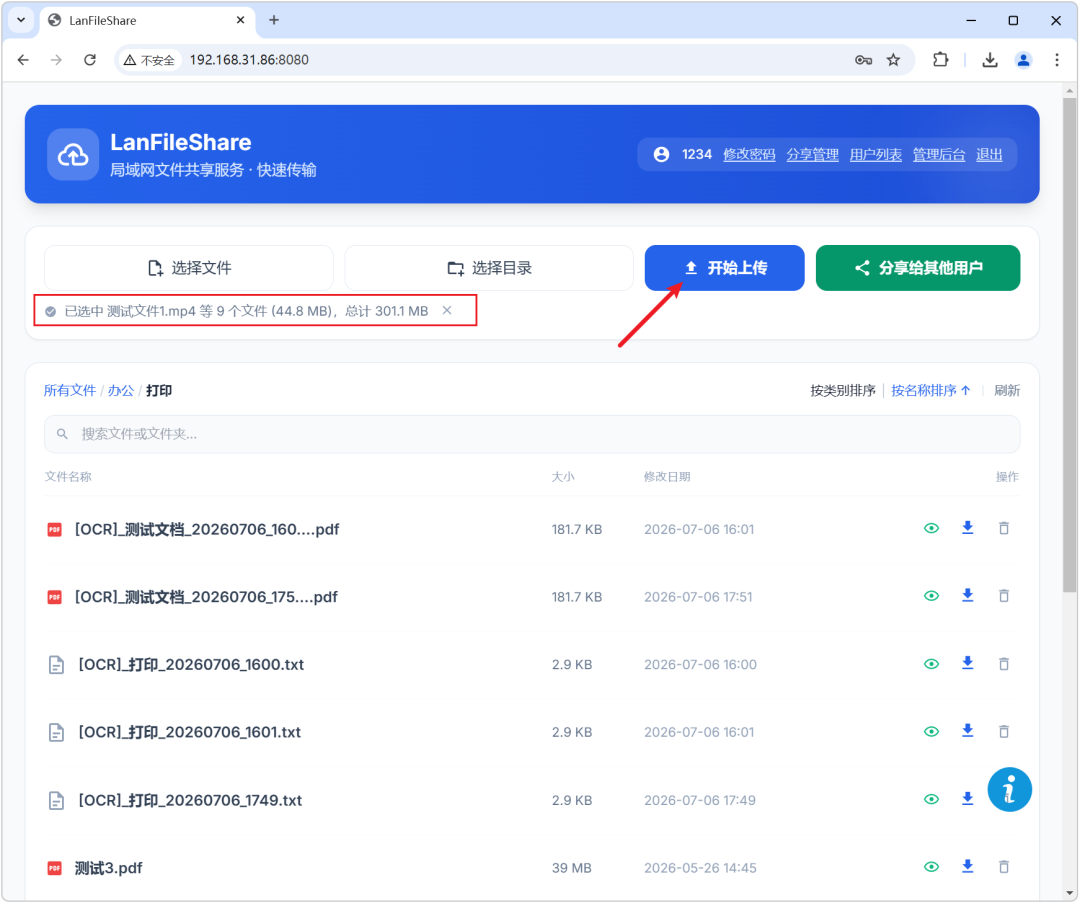Click 选择文件 to choose files
Screen dimensions: 1080x903
tap(189, 268)
